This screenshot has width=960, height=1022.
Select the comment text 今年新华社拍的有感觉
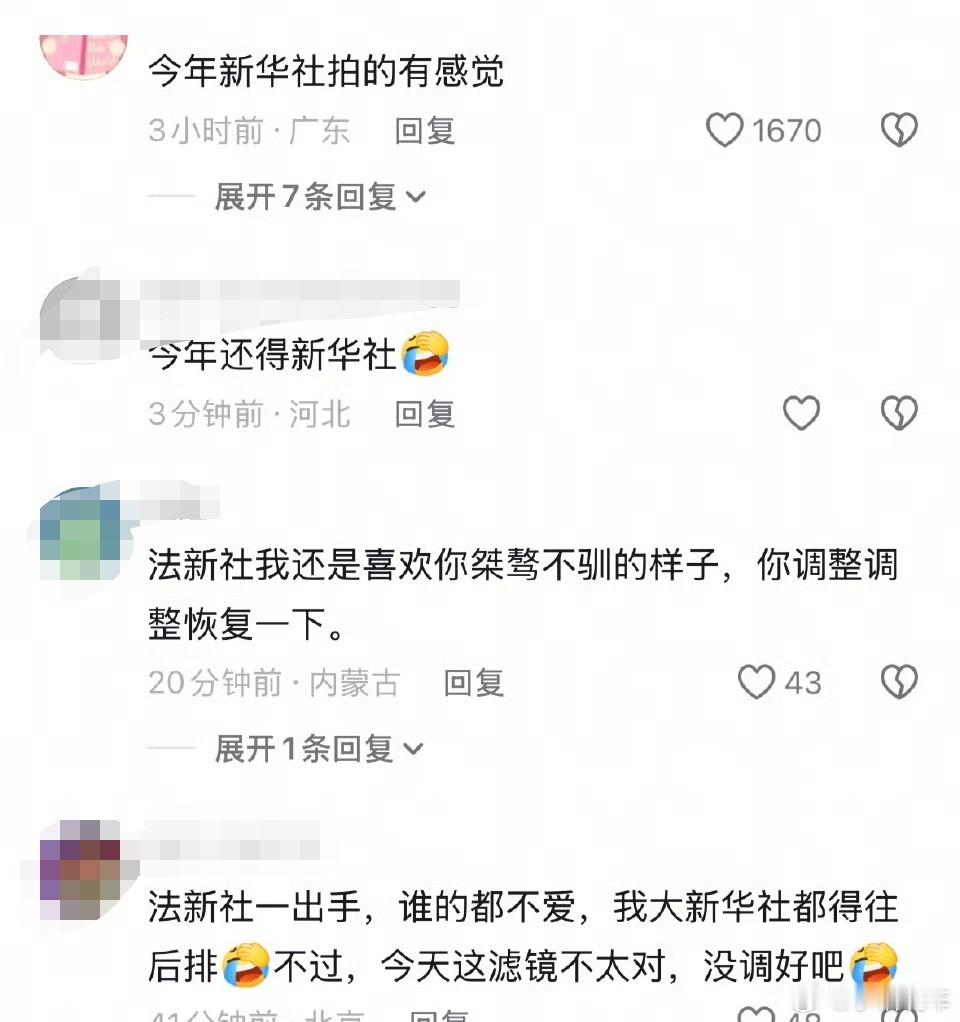pyautogui.click(x=326, y=71)
